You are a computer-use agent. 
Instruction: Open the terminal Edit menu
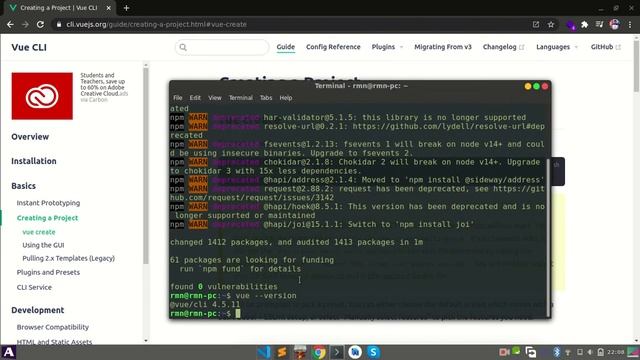[x=195, y=98]
